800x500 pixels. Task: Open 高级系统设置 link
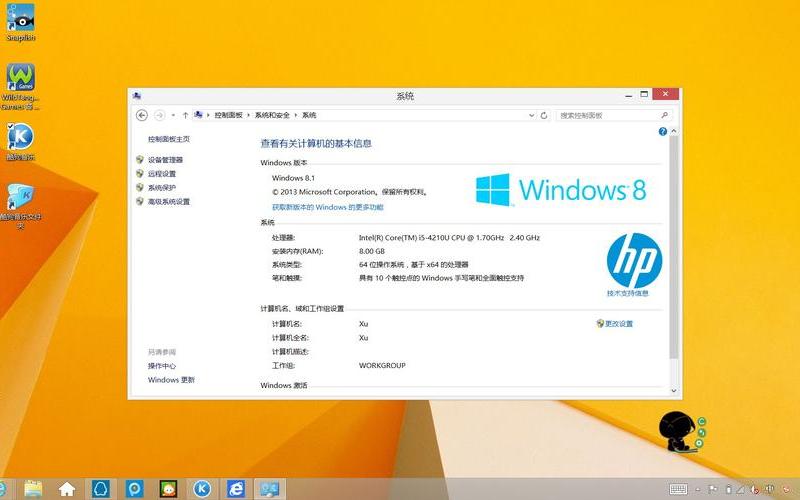[169, 201]
